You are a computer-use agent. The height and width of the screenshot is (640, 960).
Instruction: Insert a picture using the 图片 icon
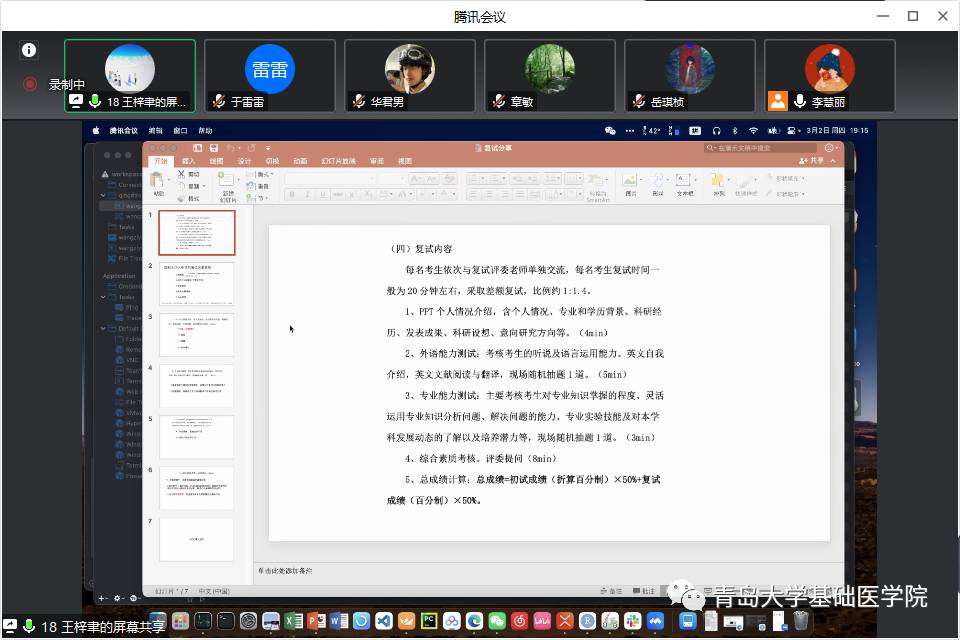point(631,180)
